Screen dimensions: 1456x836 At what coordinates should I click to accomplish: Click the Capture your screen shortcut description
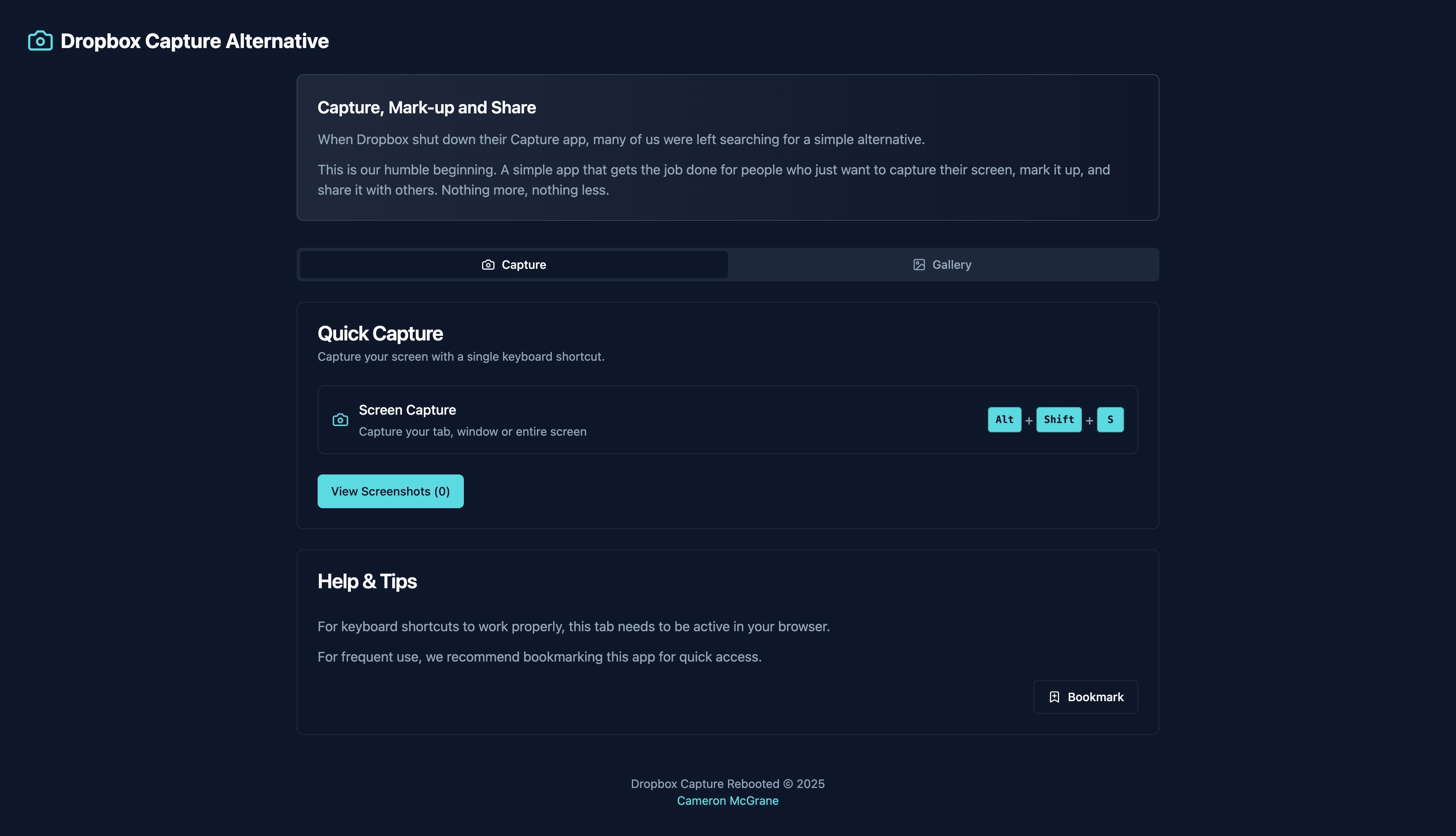pyautogui.click(x=461, y=356)
